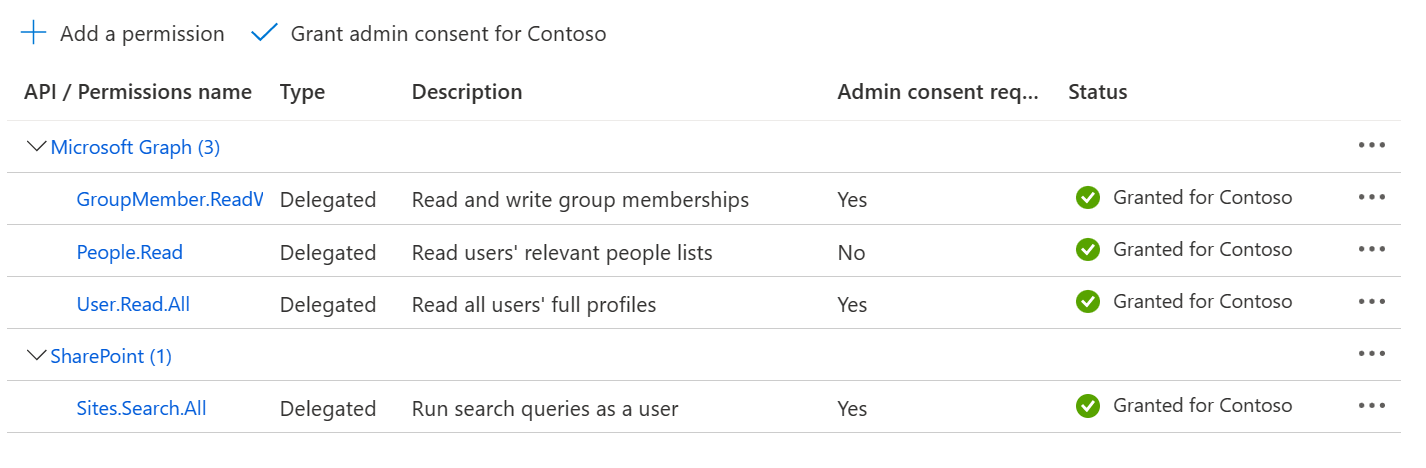Click the SharePoint (1) group link
The height and width of the screenshot is (468, 1426).
click(x=111, y=356)
